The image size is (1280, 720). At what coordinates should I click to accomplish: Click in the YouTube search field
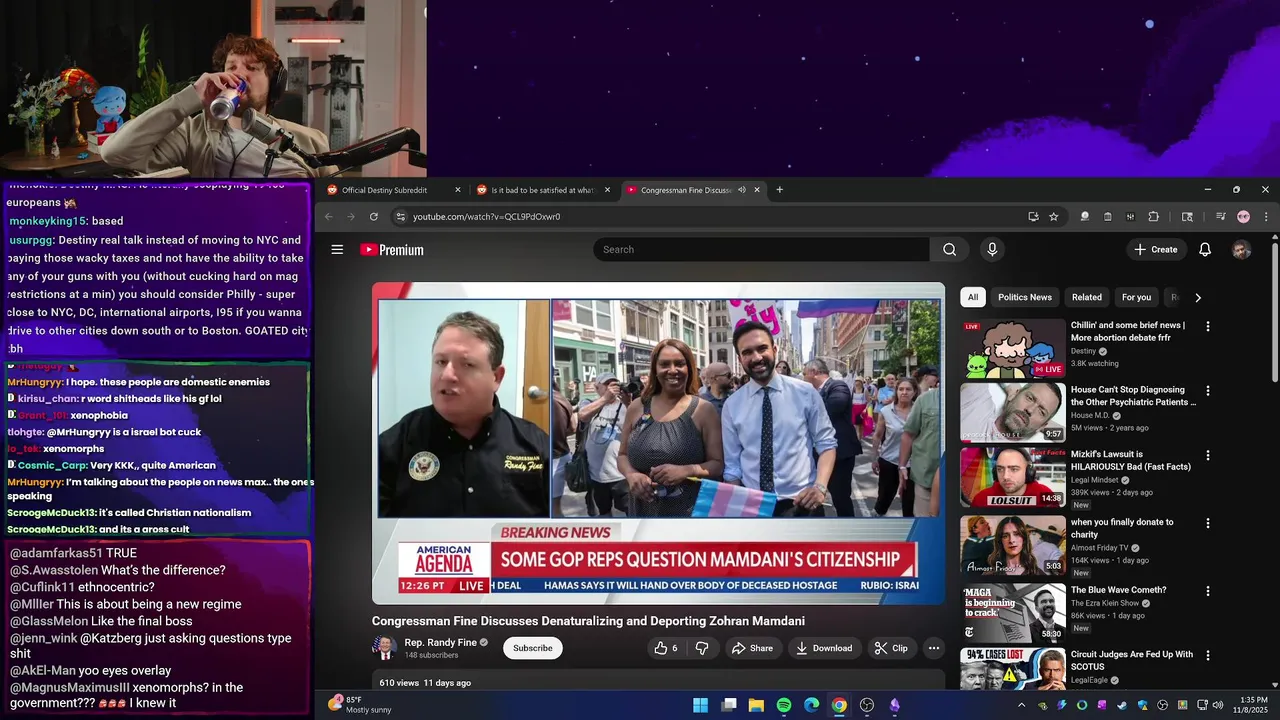pos(762,250)
